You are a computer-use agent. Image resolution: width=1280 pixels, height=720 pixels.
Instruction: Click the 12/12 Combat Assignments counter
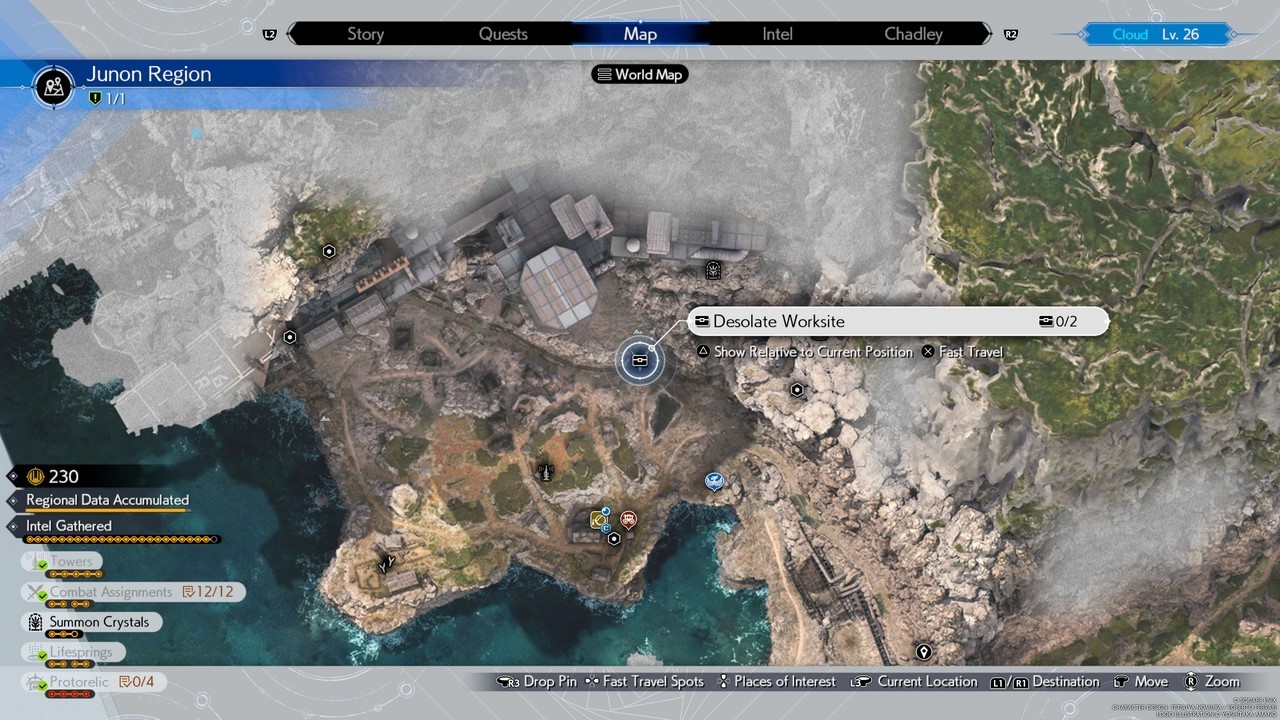pos(208,592)
